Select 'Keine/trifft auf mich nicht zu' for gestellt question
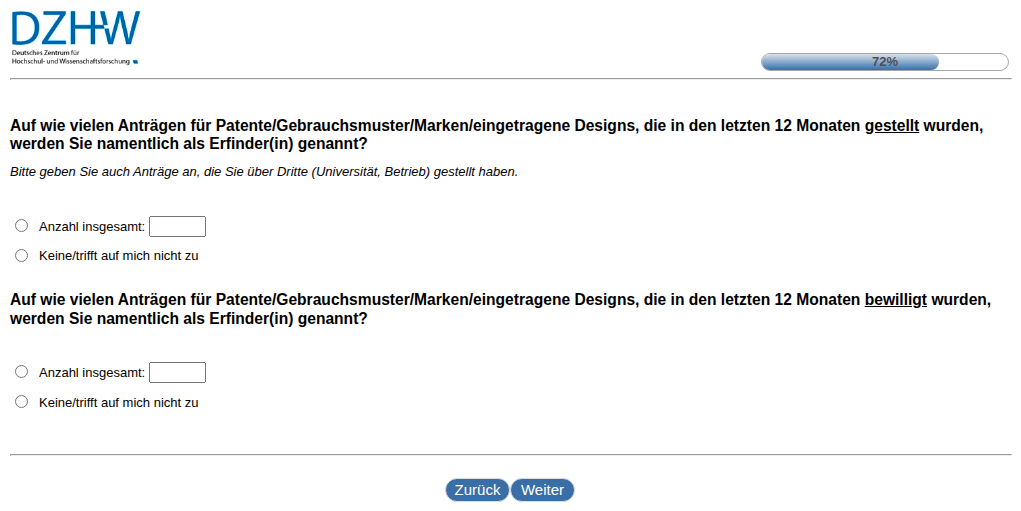The width and height of the screenshot is (1021, 511). tap(21, 255)
